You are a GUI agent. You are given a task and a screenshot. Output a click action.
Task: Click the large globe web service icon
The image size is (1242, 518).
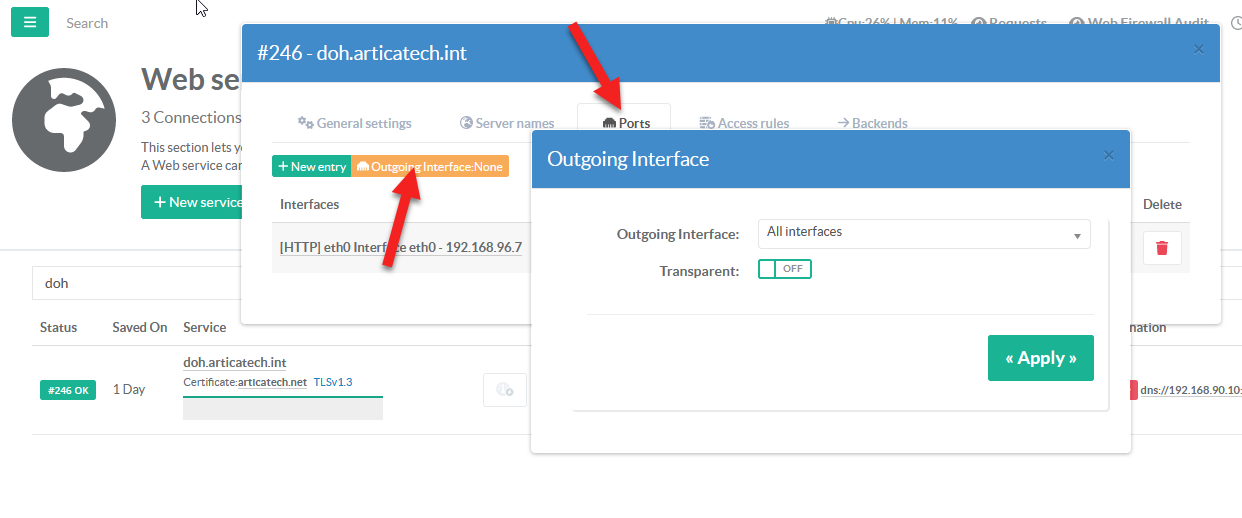(57, 120)
